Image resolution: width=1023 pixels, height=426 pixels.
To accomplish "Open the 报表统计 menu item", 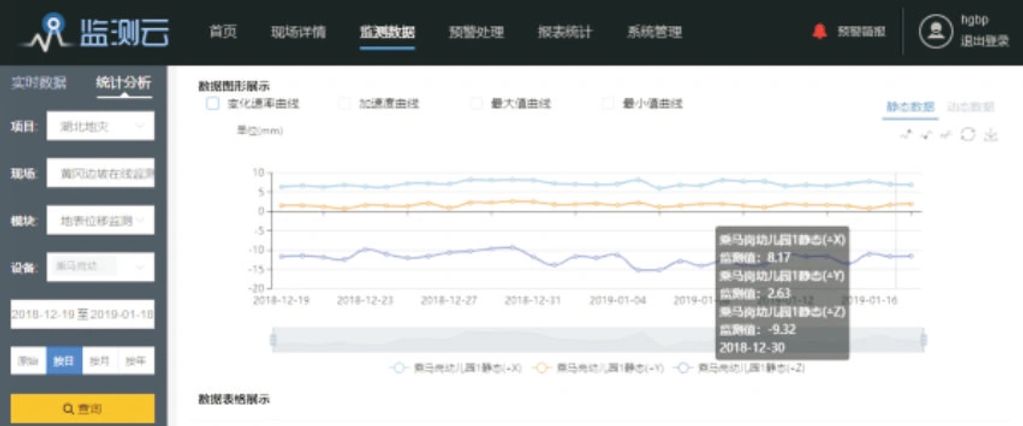I will click(565, 32).
